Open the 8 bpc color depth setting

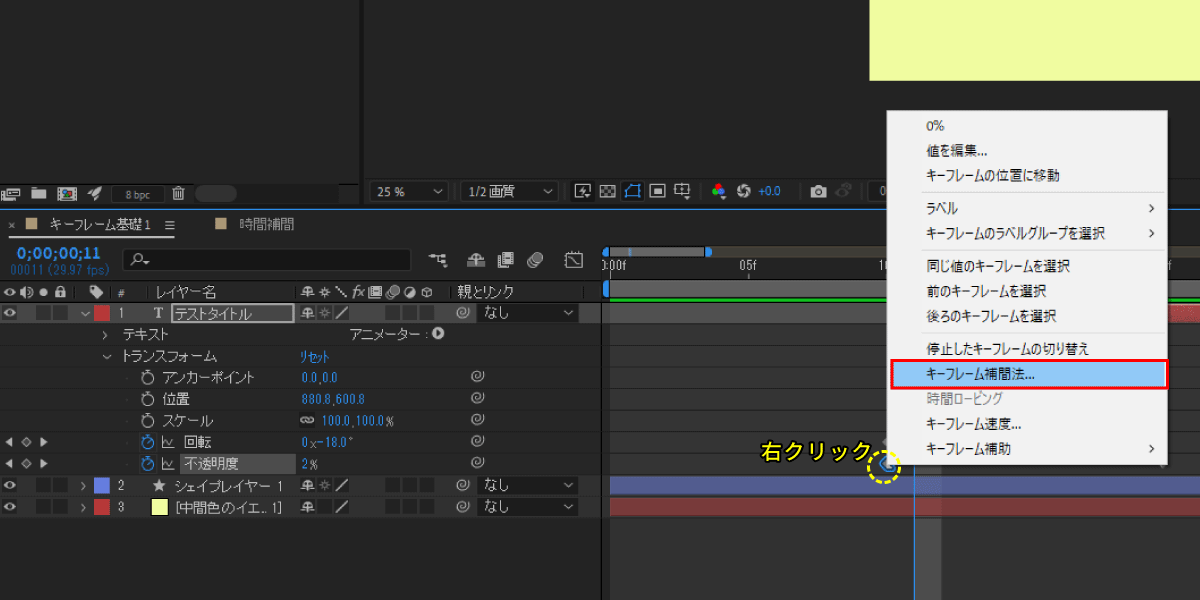coord(137,194)
